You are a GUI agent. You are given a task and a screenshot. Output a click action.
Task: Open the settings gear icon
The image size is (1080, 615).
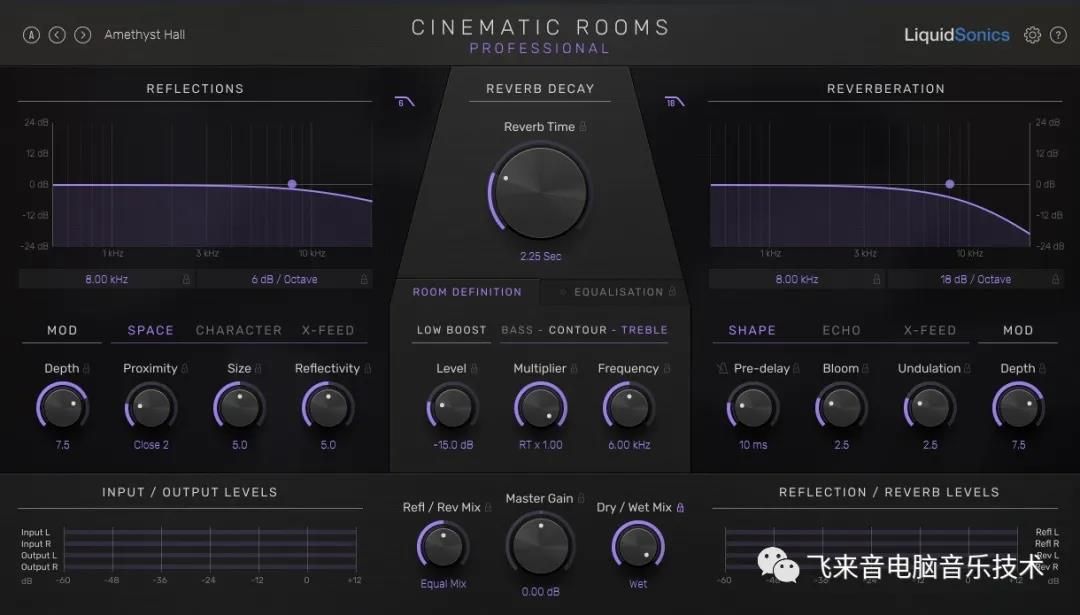click(1032, 35)
